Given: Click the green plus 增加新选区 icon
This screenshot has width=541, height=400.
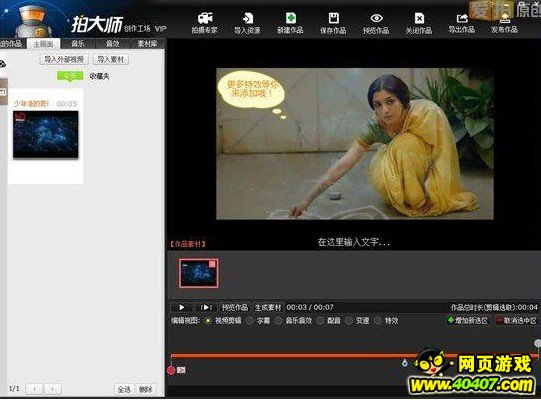Looking at the screenshot, I should coord(450,320).
